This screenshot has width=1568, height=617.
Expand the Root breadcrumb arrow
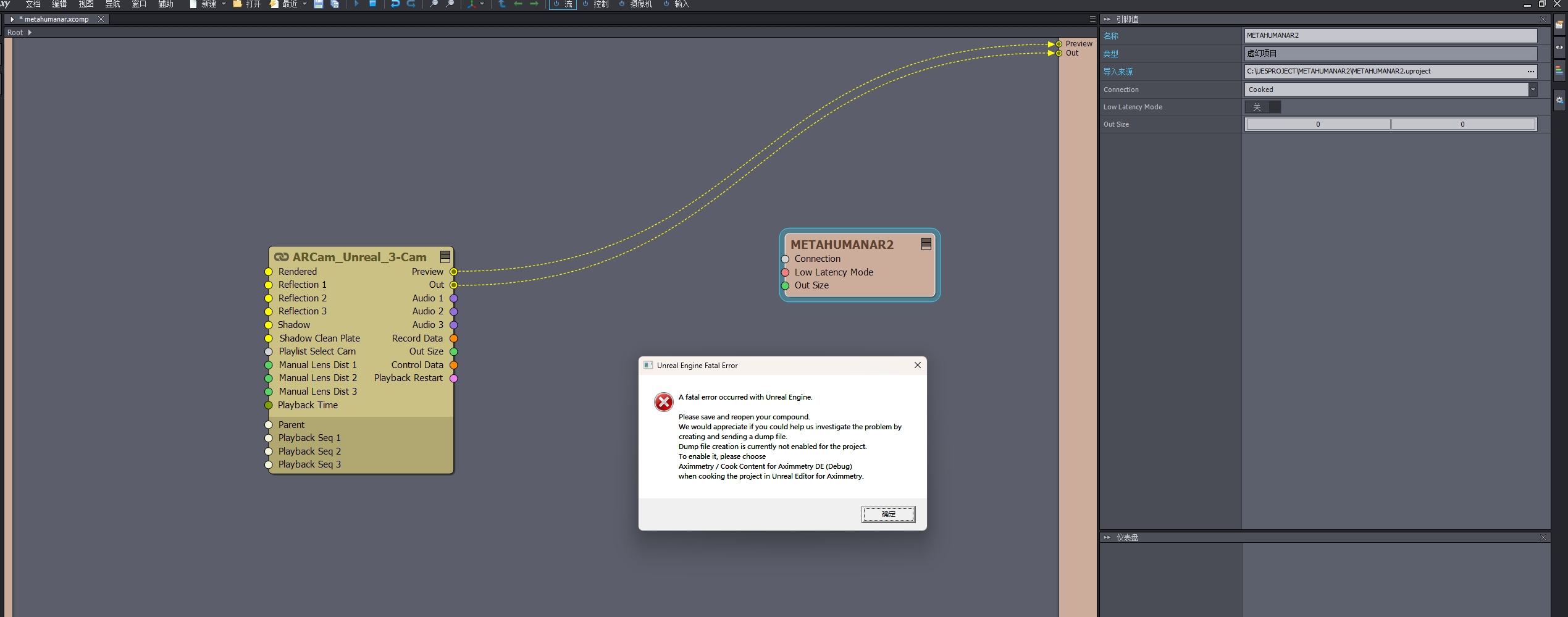[x=30, y=32]
